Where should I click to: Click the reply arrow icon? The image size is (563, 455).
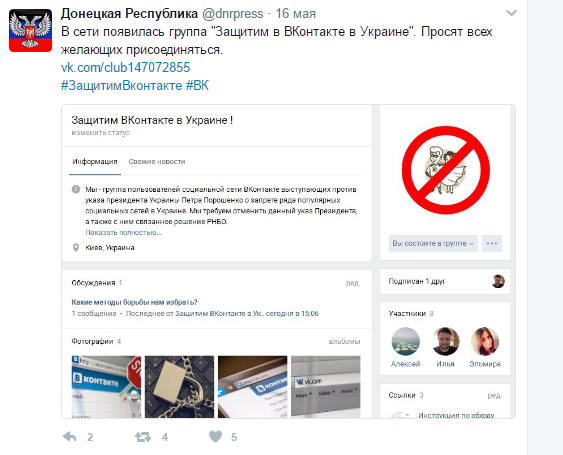(x=70, y=437)
